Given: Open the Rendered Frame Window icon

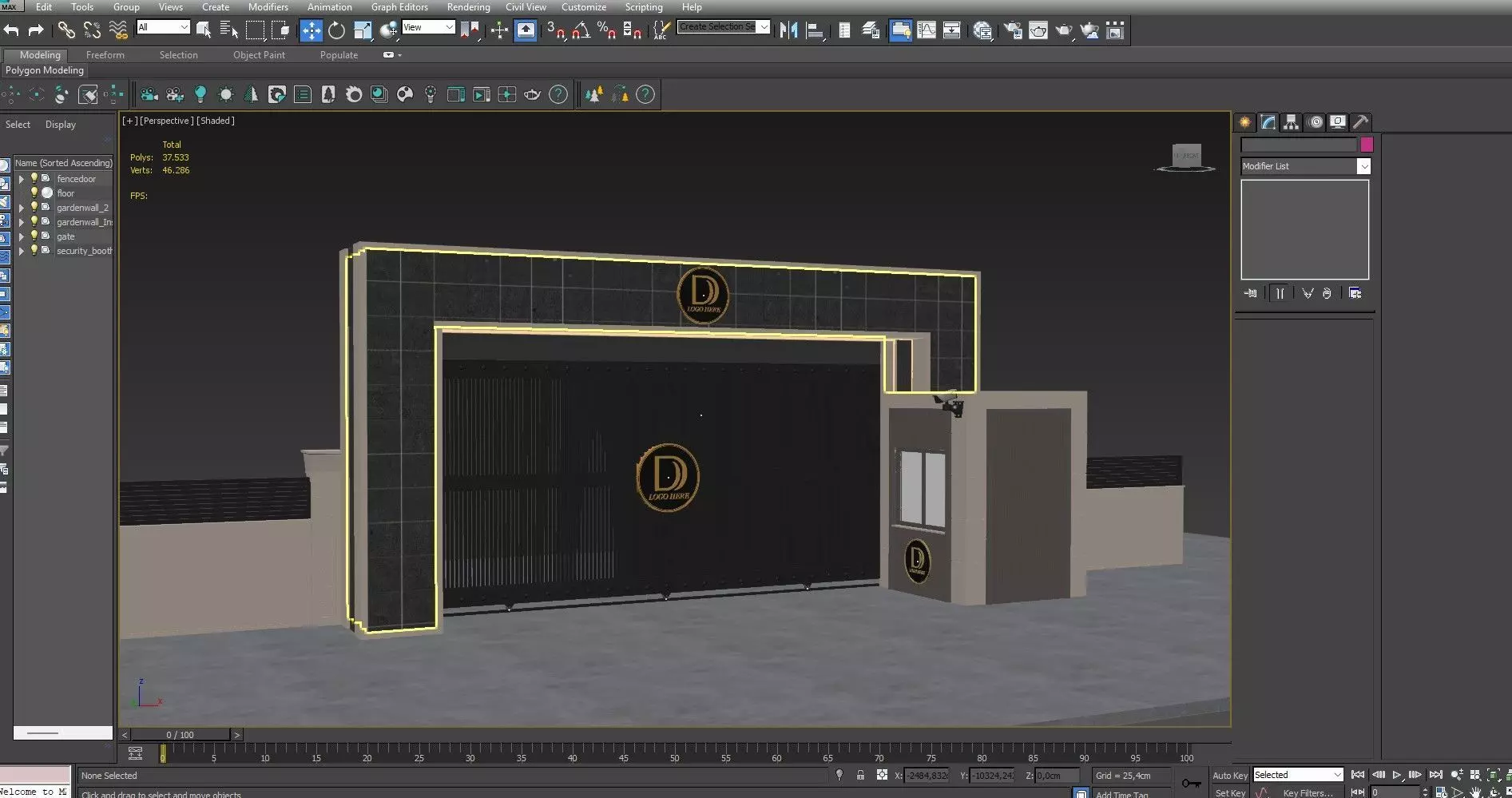Looking at the screenshot, I should pyautogui.click(x=1038, y=30).
